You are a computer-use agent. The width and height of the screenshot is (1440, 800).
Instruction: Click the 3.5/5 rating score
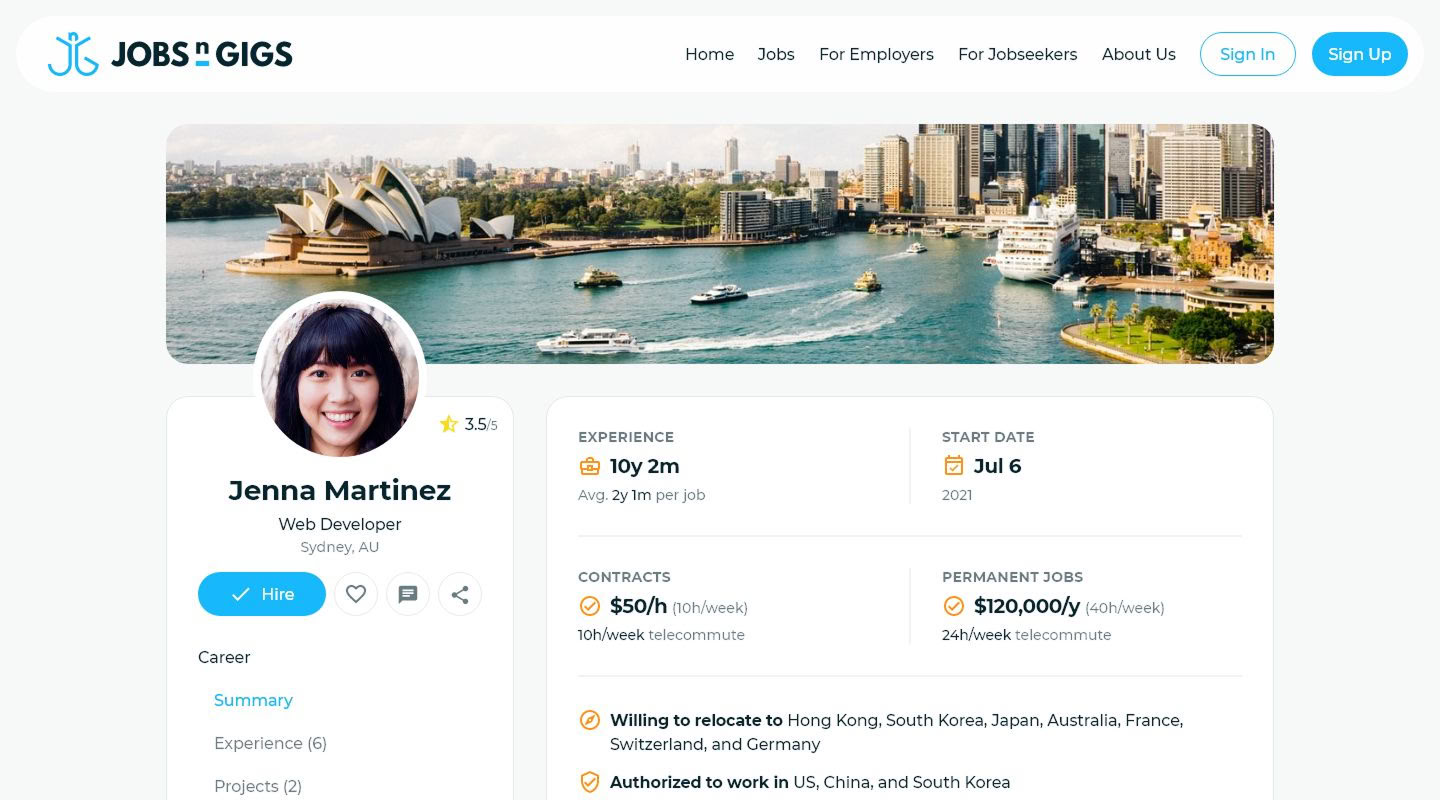point(481,425)
